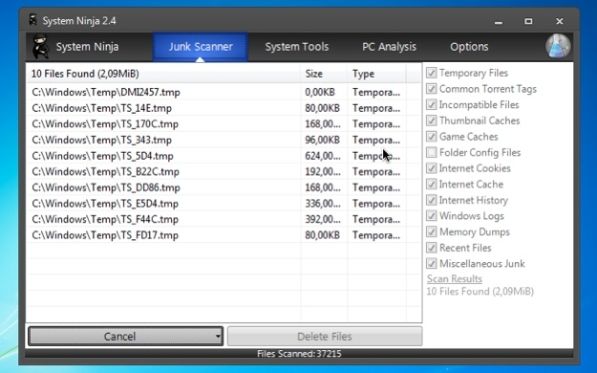Viewport: 597px width, 373px height.
Task: Select the TS_5D4.tmp file row
Action: (x=224, y=156)
